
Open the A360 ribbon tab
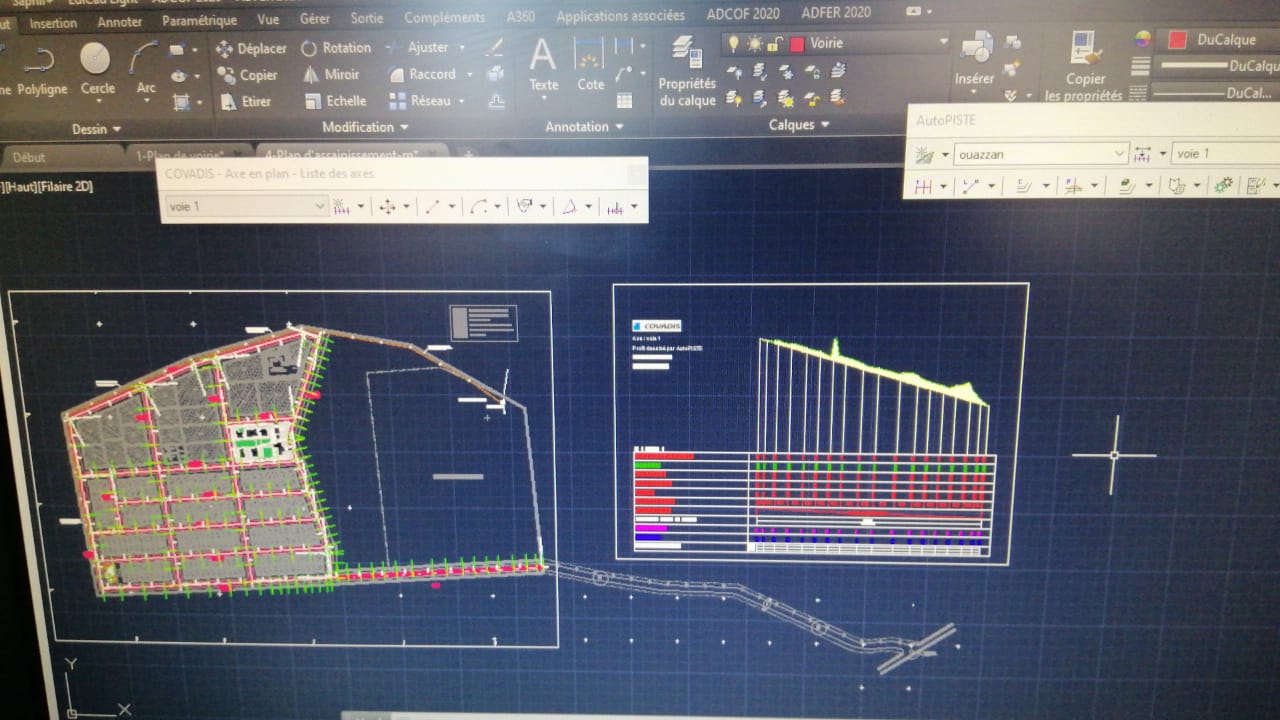pyautogui.click(x=521, y=16)
